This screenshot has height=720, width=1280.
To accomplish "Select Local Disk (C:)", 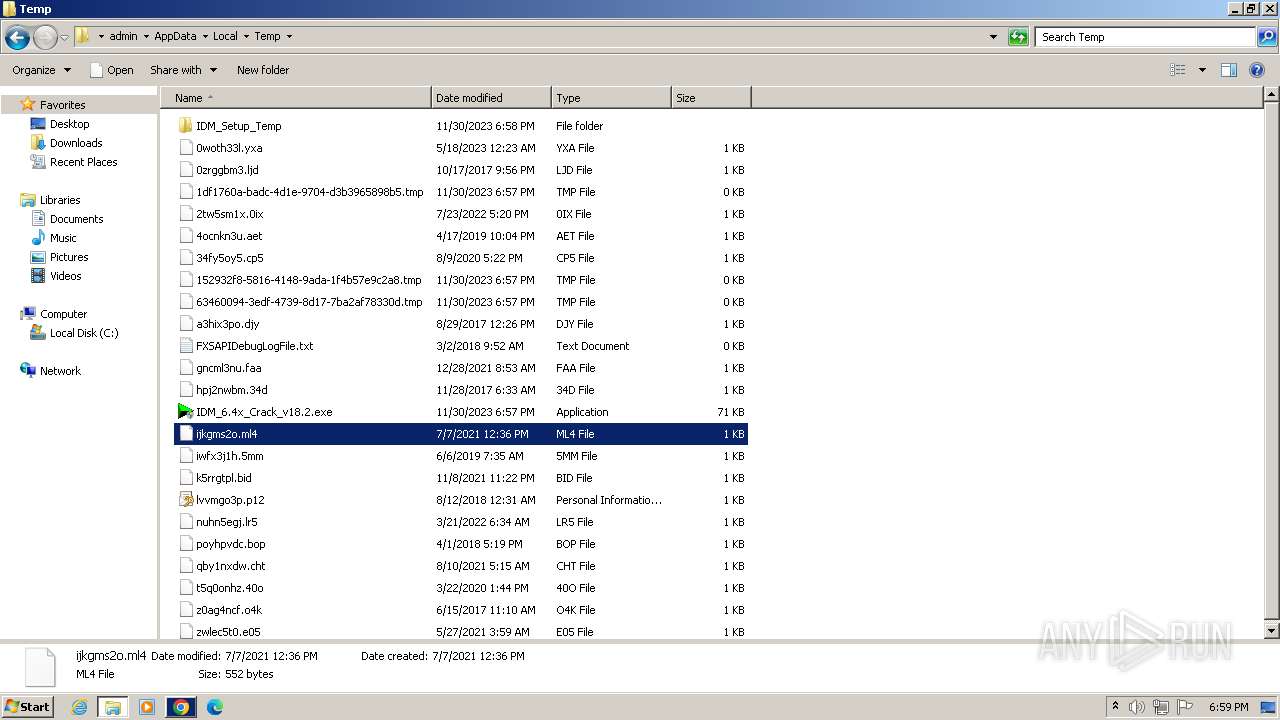I will 84,333.
